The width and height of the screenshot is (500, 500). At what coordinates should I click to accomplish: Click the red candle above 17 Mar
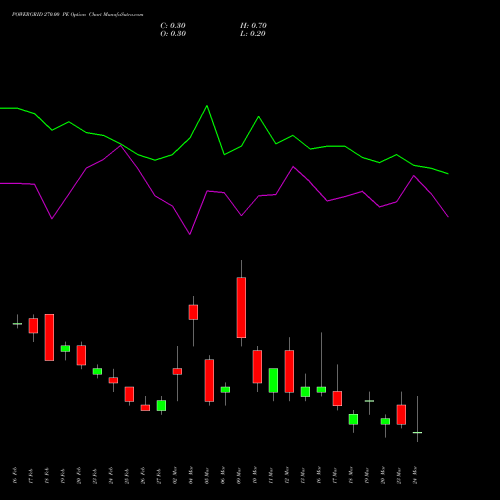(x=337, y=398)
